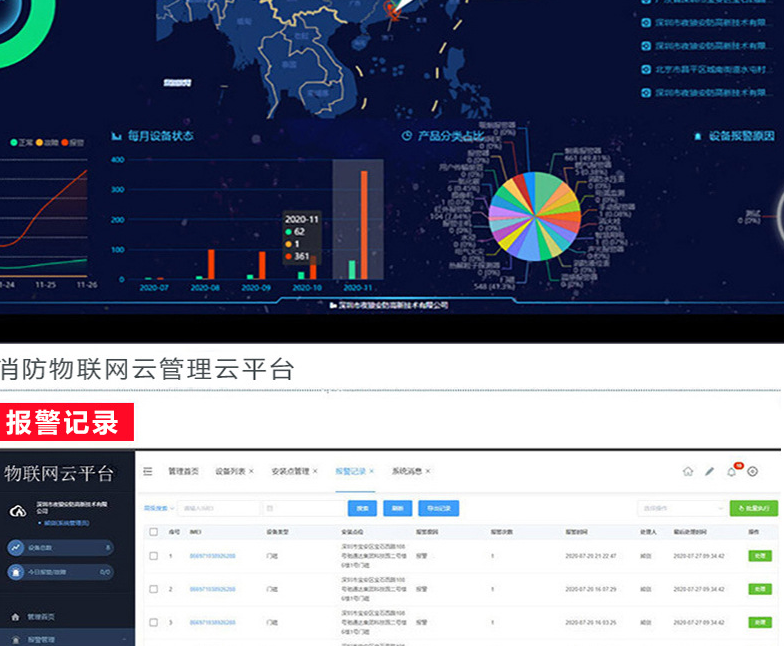Click the 设备类型 column header

278,532
